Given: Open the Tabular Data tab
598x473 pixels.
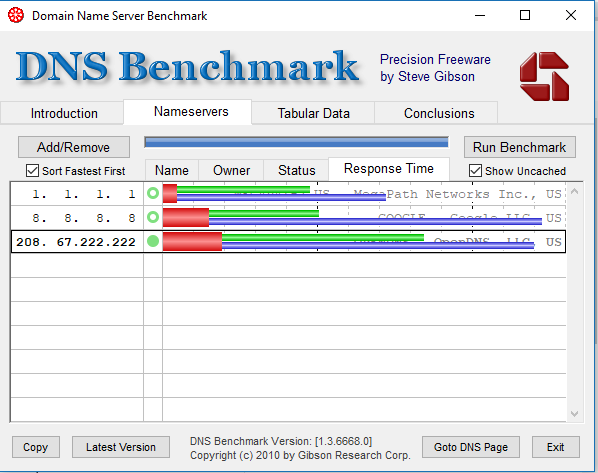Looking at the screenshot, I should [313, 113].
